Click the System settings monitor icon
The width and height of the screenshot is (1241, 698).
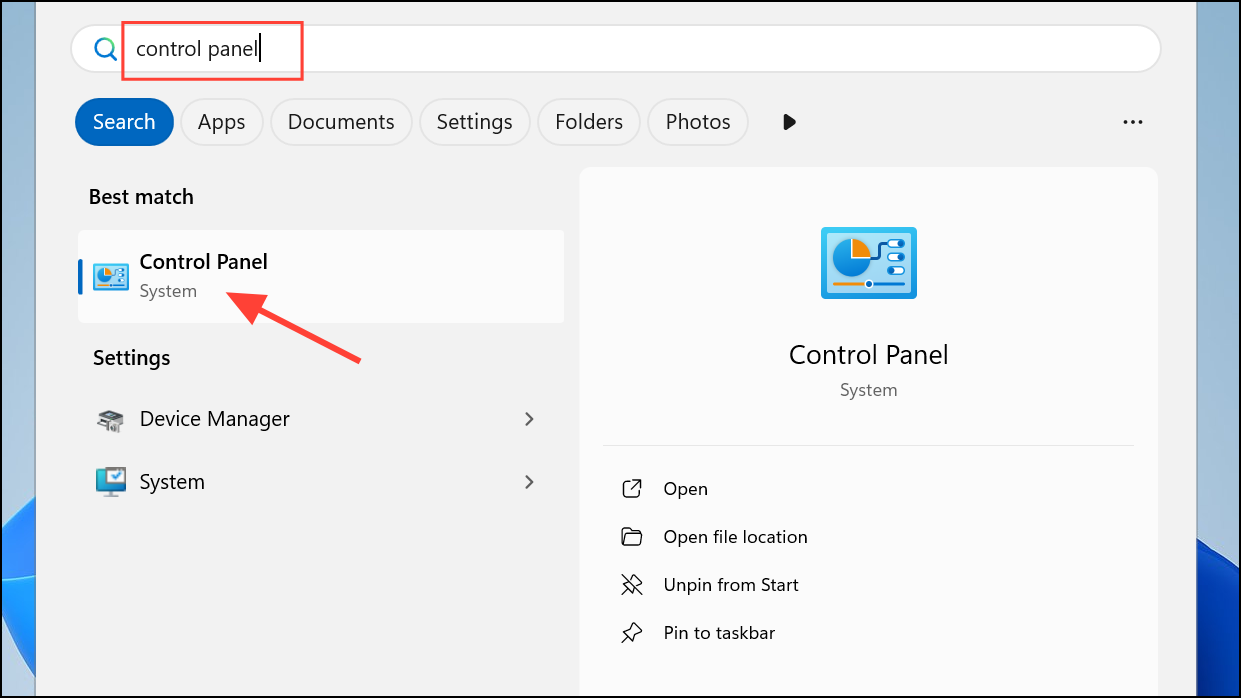click(x=110, y=482)
